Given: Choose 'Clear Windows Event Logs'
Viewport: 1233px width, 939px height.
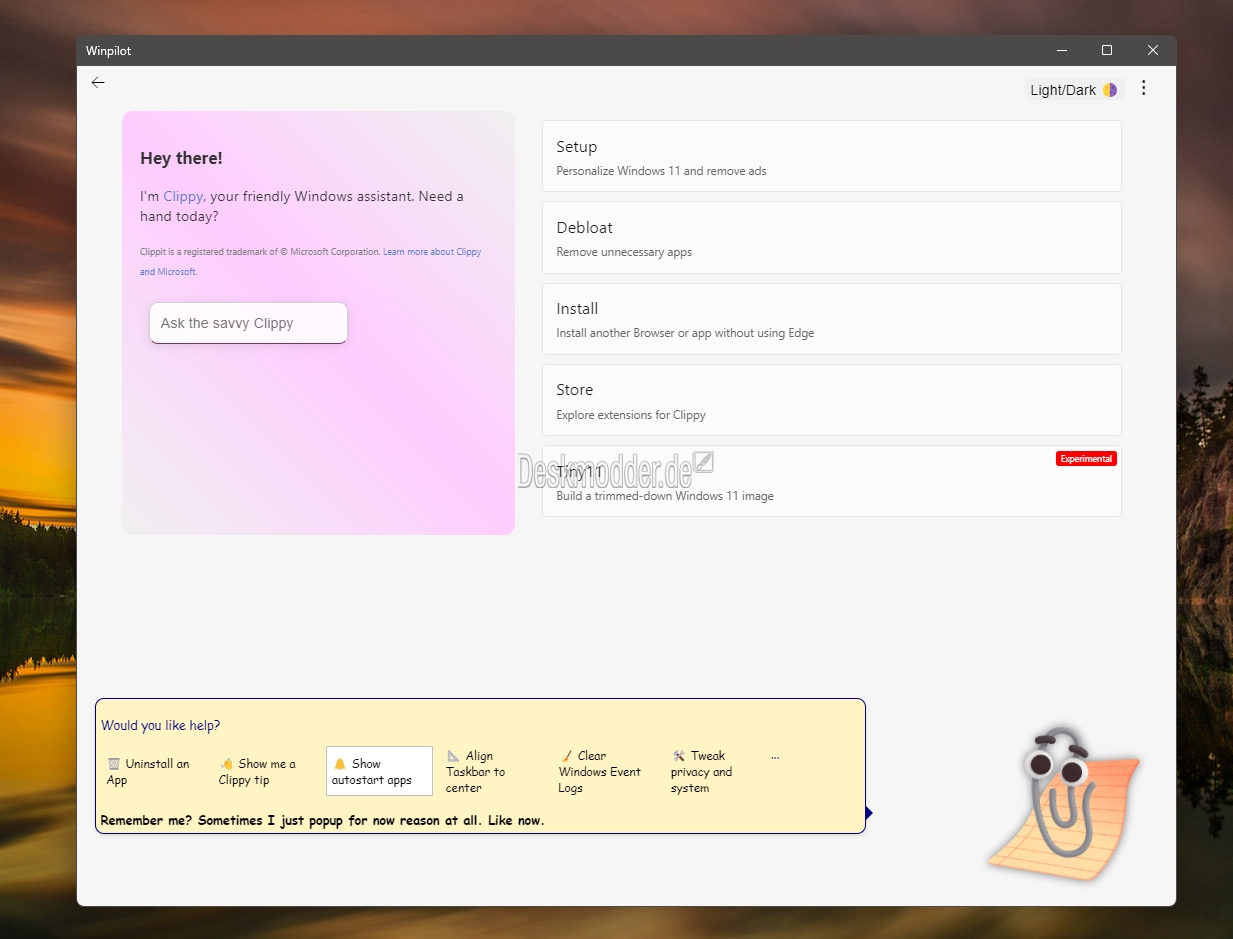Looking at the screenshot, I should coord(602,772).
